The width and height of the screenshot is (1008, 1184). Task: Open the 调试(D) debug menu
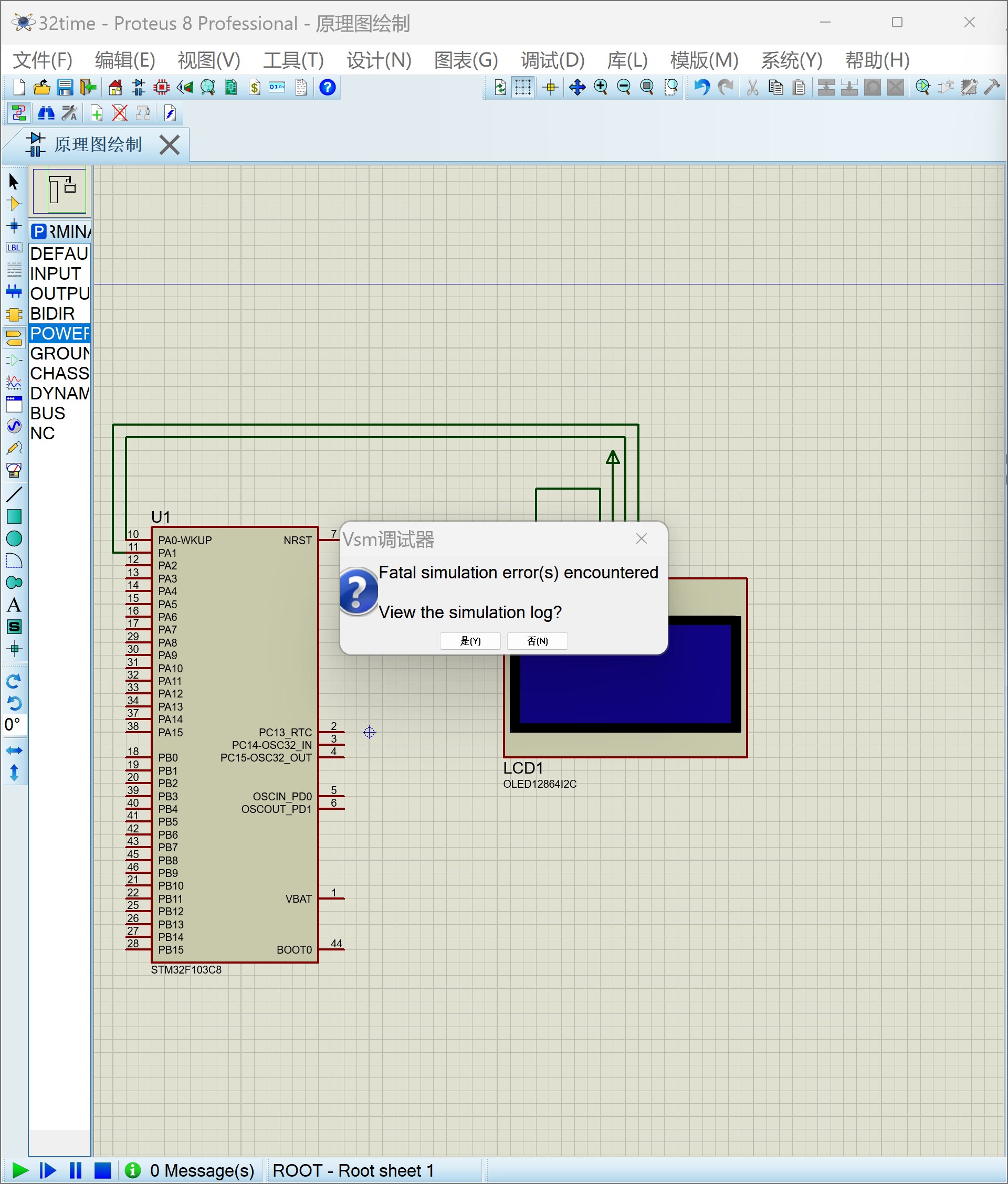pos(552,60)
